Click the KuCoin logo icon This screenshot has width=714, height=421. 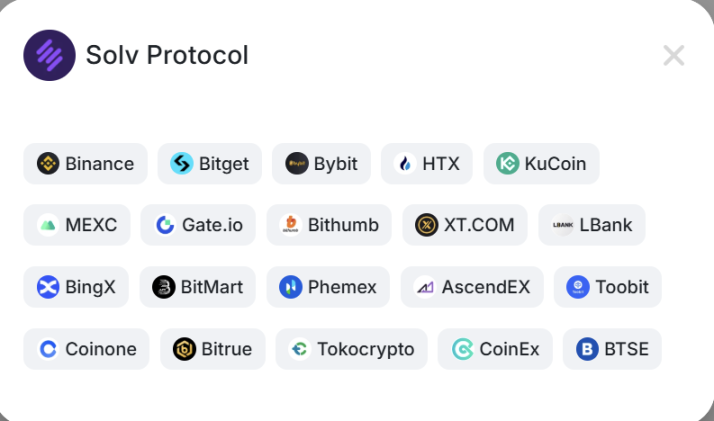(x=508, y=164)
